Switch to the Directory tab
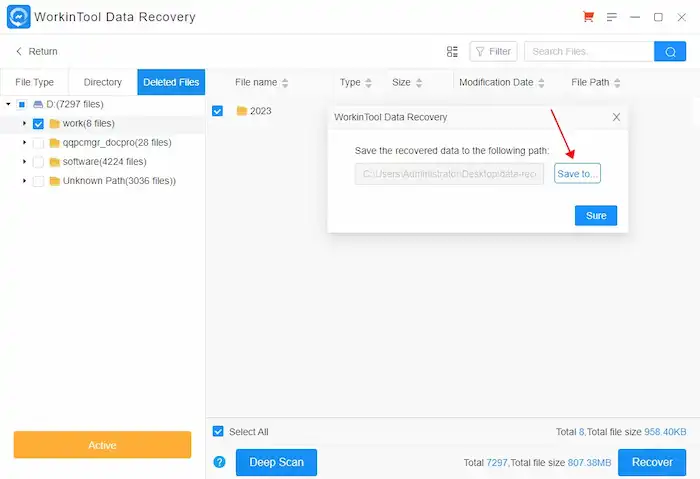This screenshot has width=700, height=479. coord(103,82)
